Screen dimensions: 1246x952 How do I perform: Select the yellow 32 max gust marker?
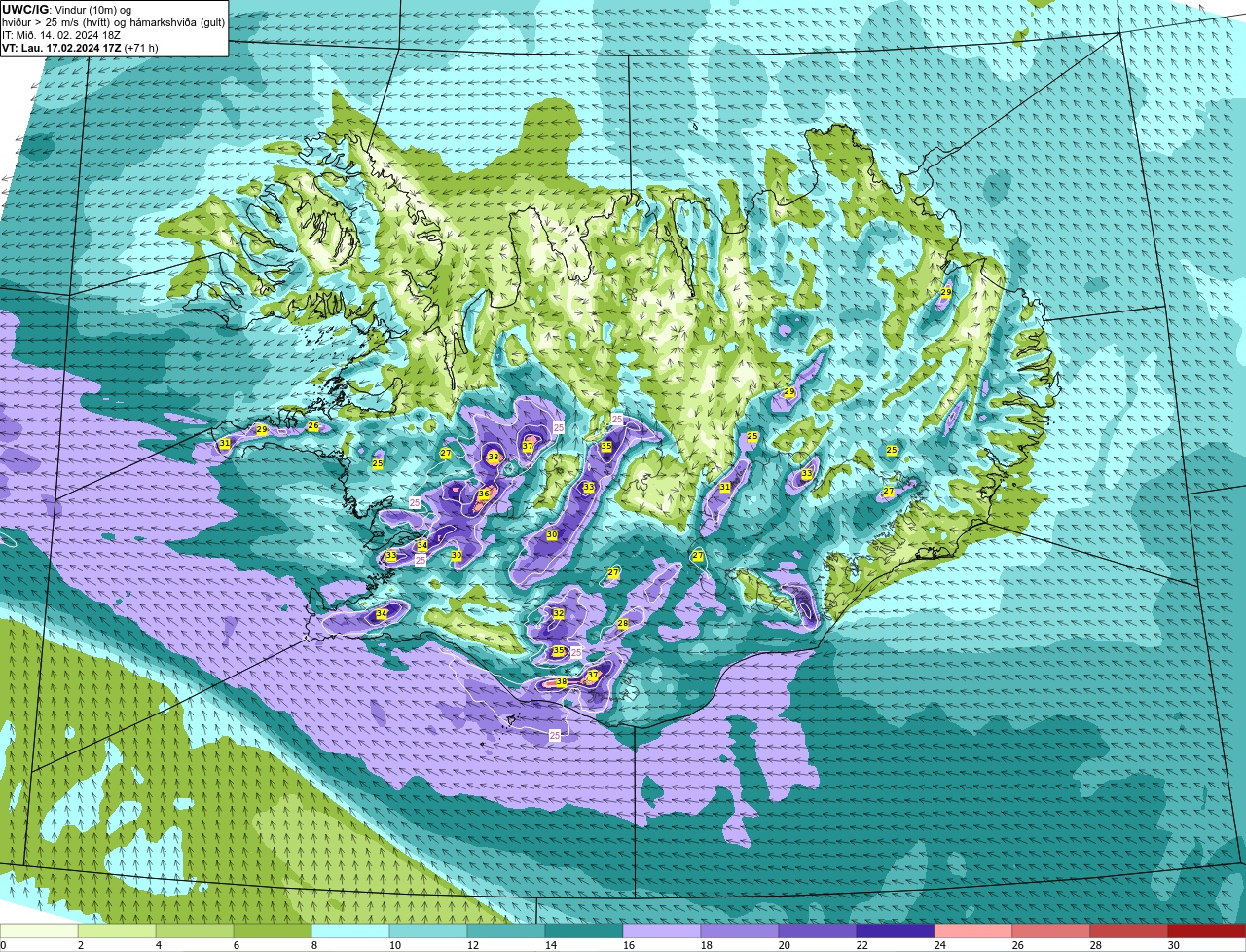pos(558,613)
